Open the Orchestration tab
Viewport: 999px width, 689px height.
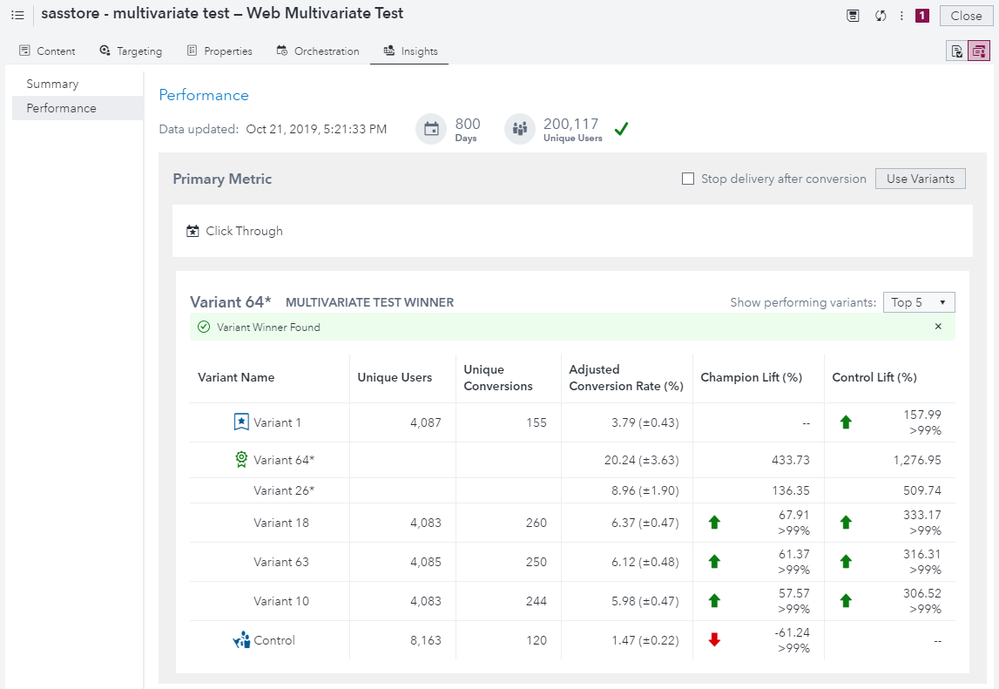click(318, 51)
